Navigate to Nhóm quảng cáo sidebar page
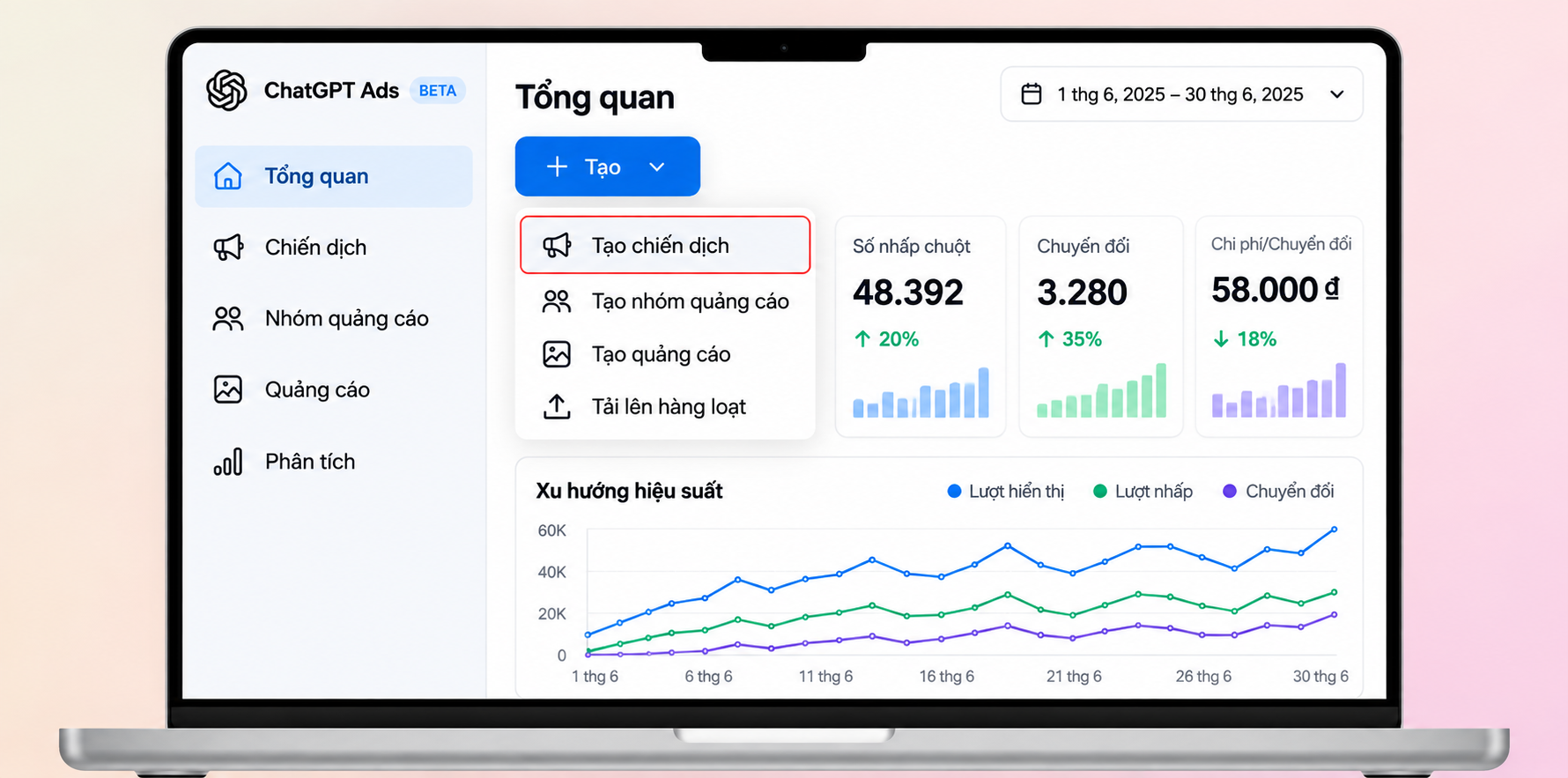The height and width of the screenshot is (778, 1568). [x=334, y=318]
